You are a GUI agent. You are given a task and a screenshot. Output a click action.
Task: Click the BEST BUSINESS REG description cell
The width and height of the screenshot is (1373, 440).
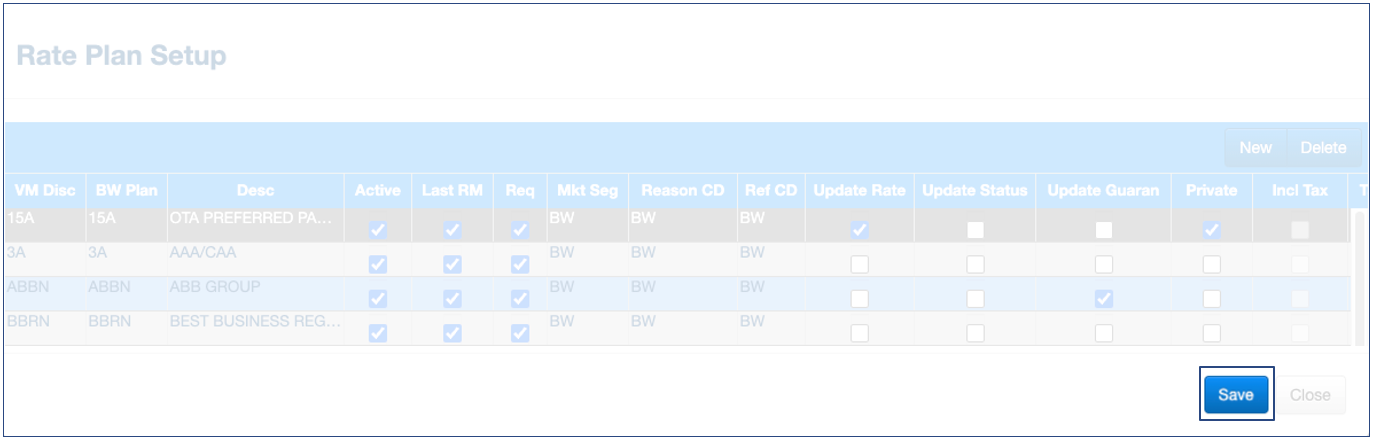coord(254,322)
